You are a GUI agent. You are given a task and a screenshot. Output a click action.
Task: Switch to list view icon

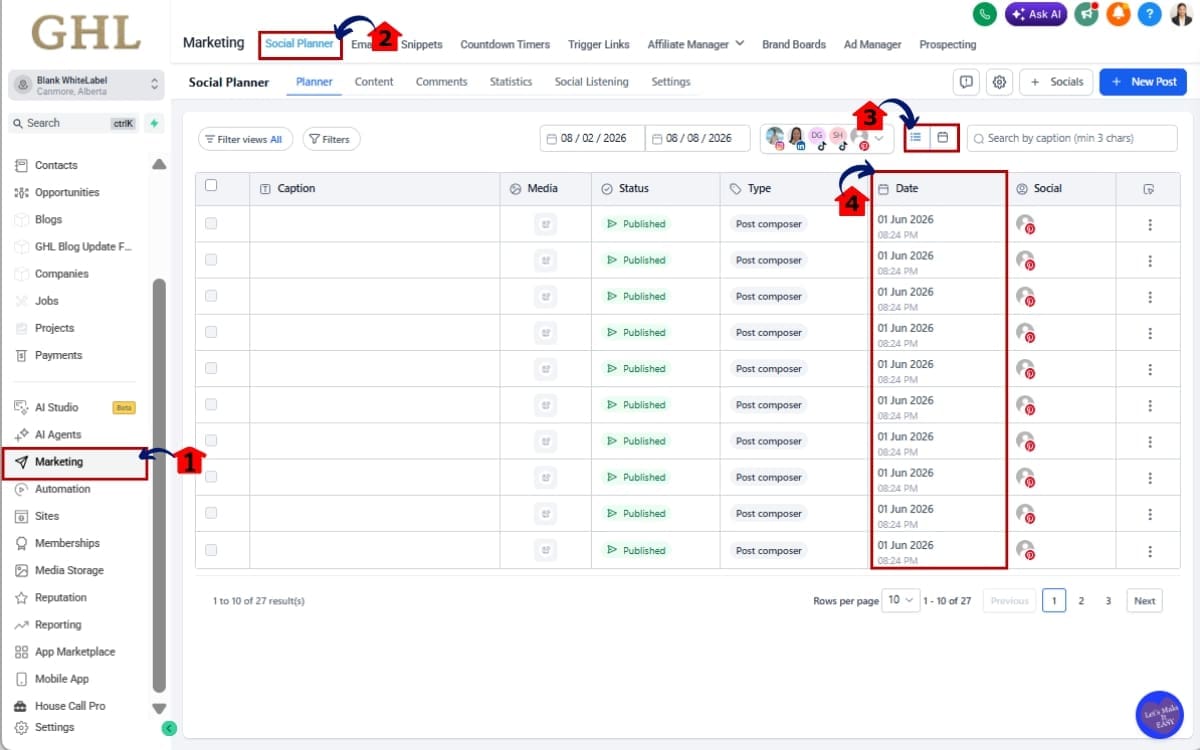coord(915,137)
